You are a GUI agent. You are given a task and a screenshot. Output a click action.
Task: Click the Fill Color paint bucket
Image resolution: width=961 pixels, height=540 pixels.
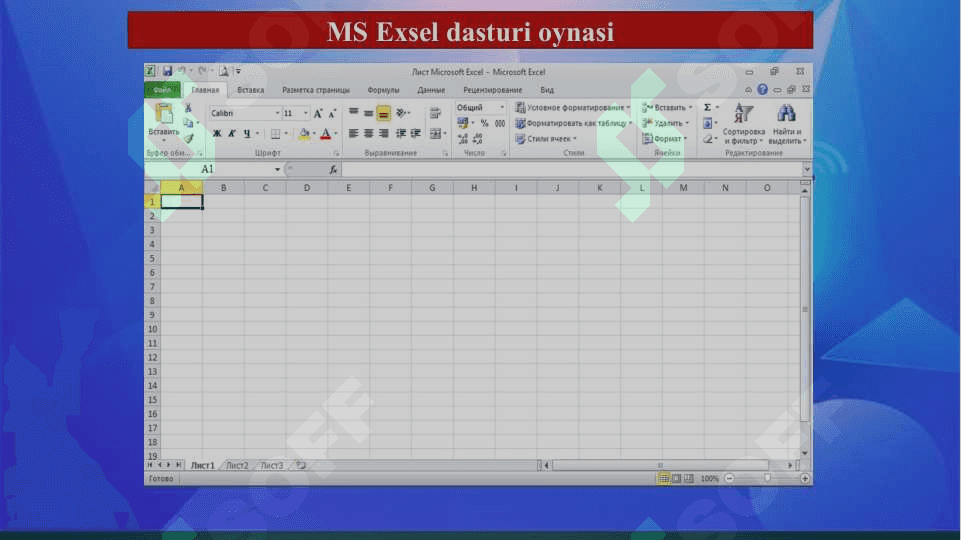tap(304, 133)
